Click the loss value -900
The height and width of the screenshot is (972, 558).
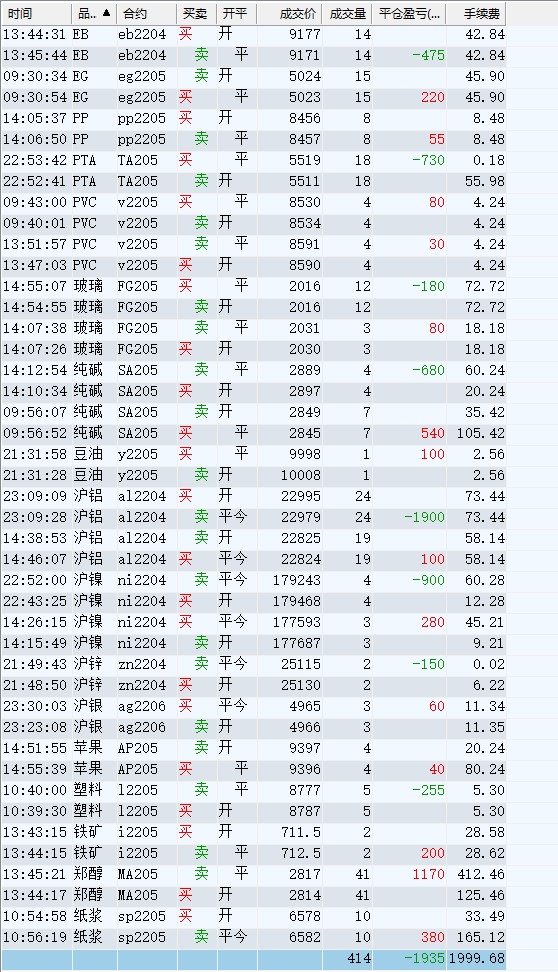click(x=428, y=581)
